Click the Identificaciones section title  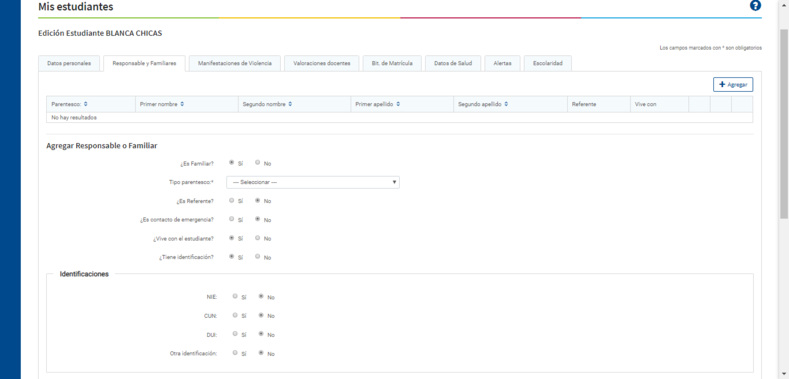click(x=84, y=274)
